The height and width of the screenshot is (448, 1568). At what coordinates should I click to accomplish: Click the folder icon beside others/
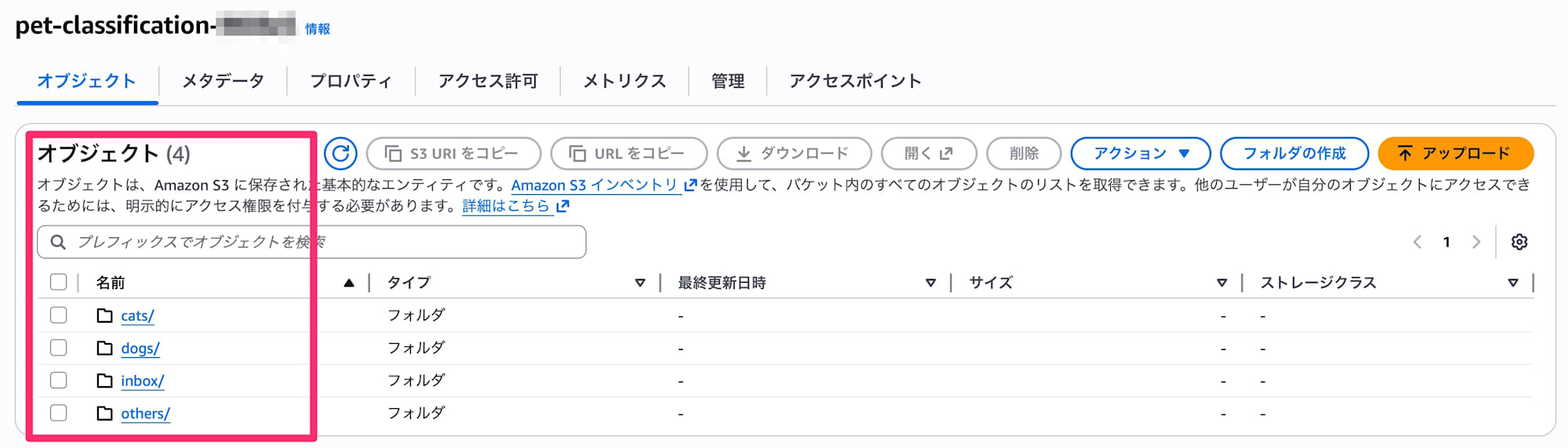click(104, 414)
